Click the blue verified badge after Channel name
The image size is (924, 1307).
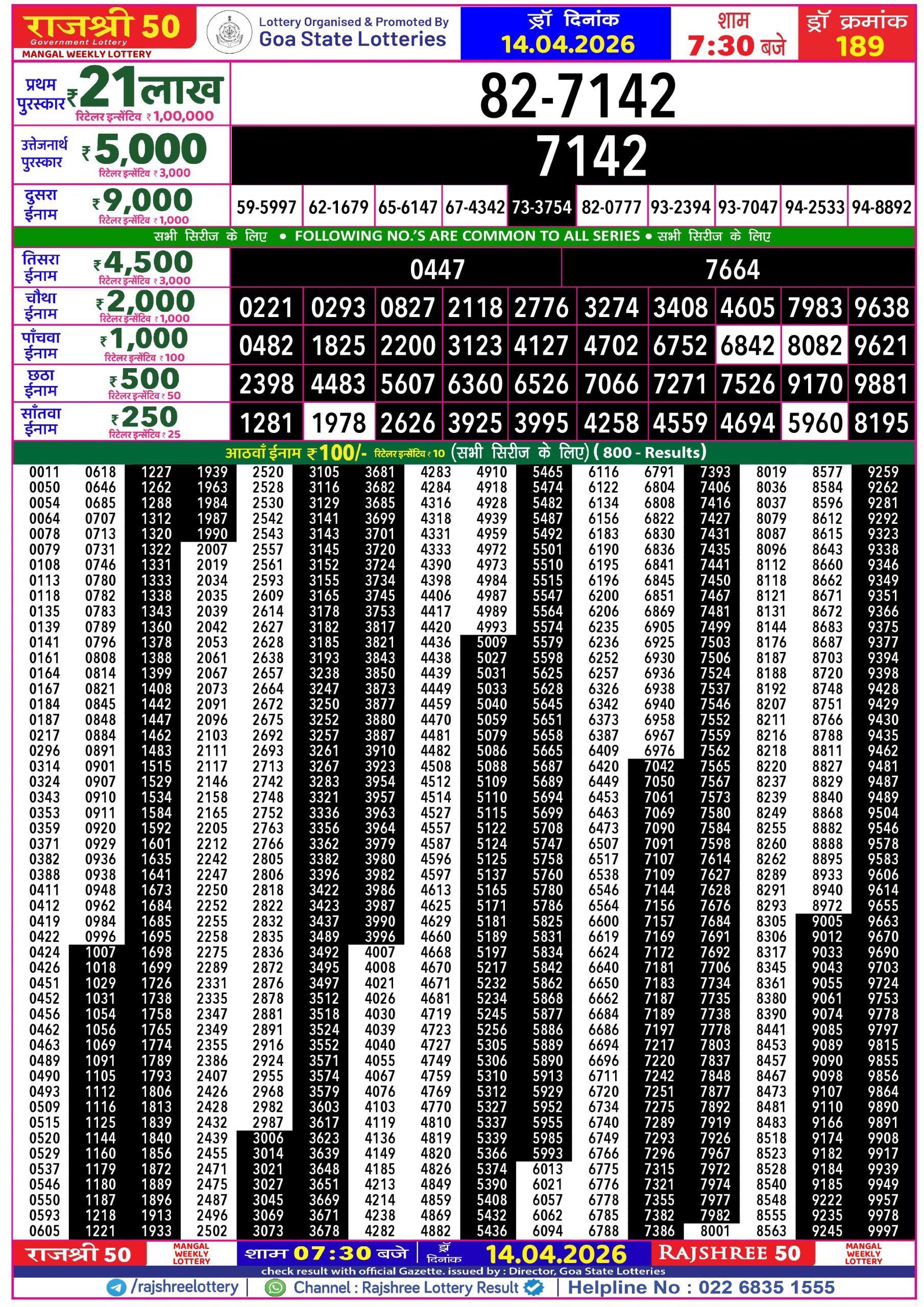point(533,1287)
